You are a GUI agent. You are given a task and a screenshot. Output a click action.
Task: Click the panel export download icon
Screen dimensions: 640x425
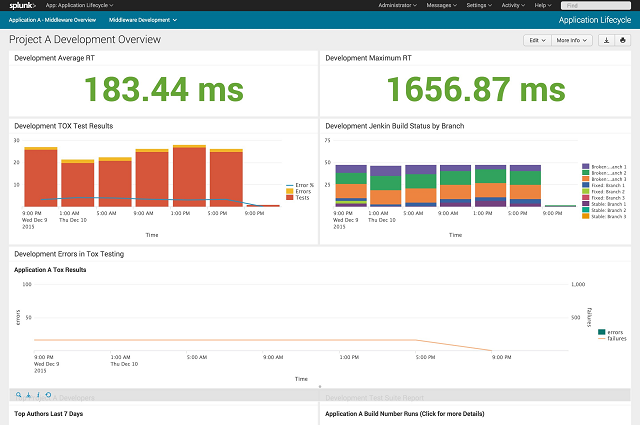[x=29, y=395]
